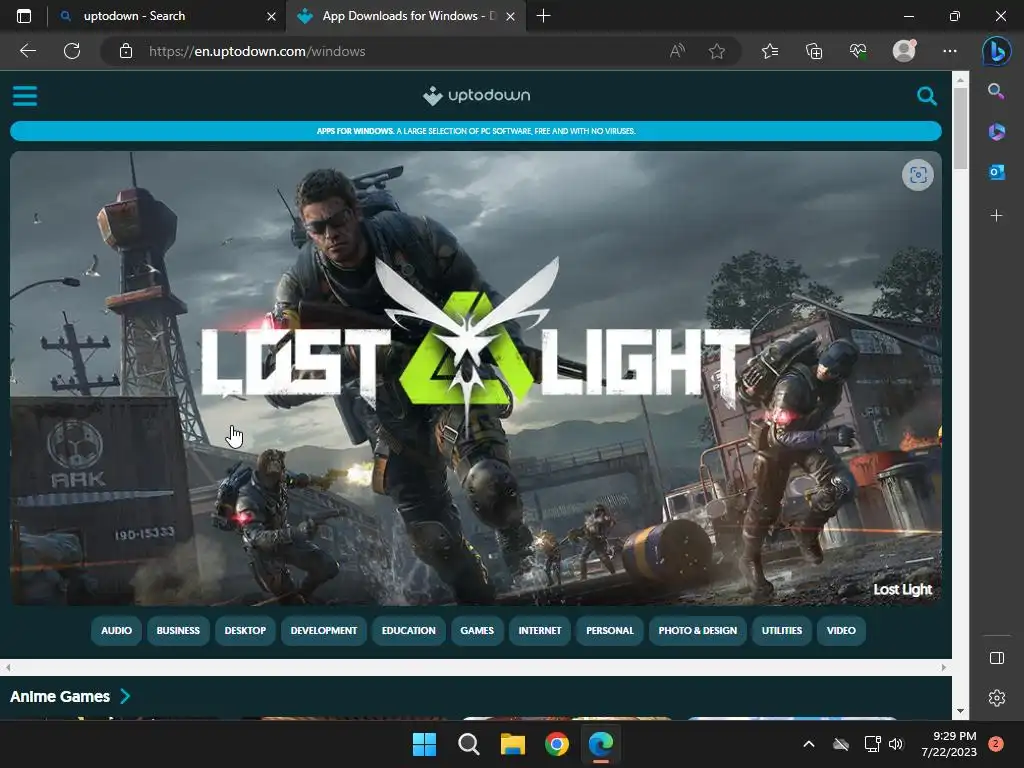Open the BUSINESS category
The image size is (1024, 768).
178,631
